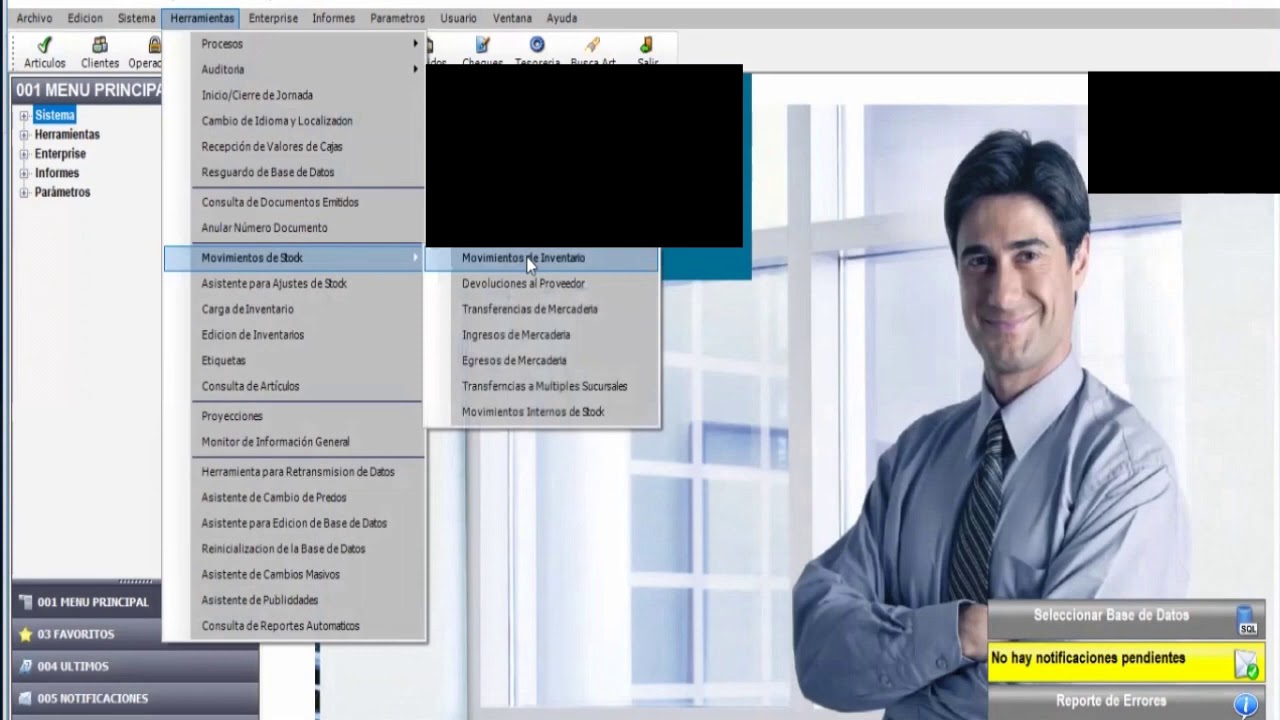Choose Resguardo de Base de Datos
The height and width of the screenshot is (720, 1280).
coord(295,173)
